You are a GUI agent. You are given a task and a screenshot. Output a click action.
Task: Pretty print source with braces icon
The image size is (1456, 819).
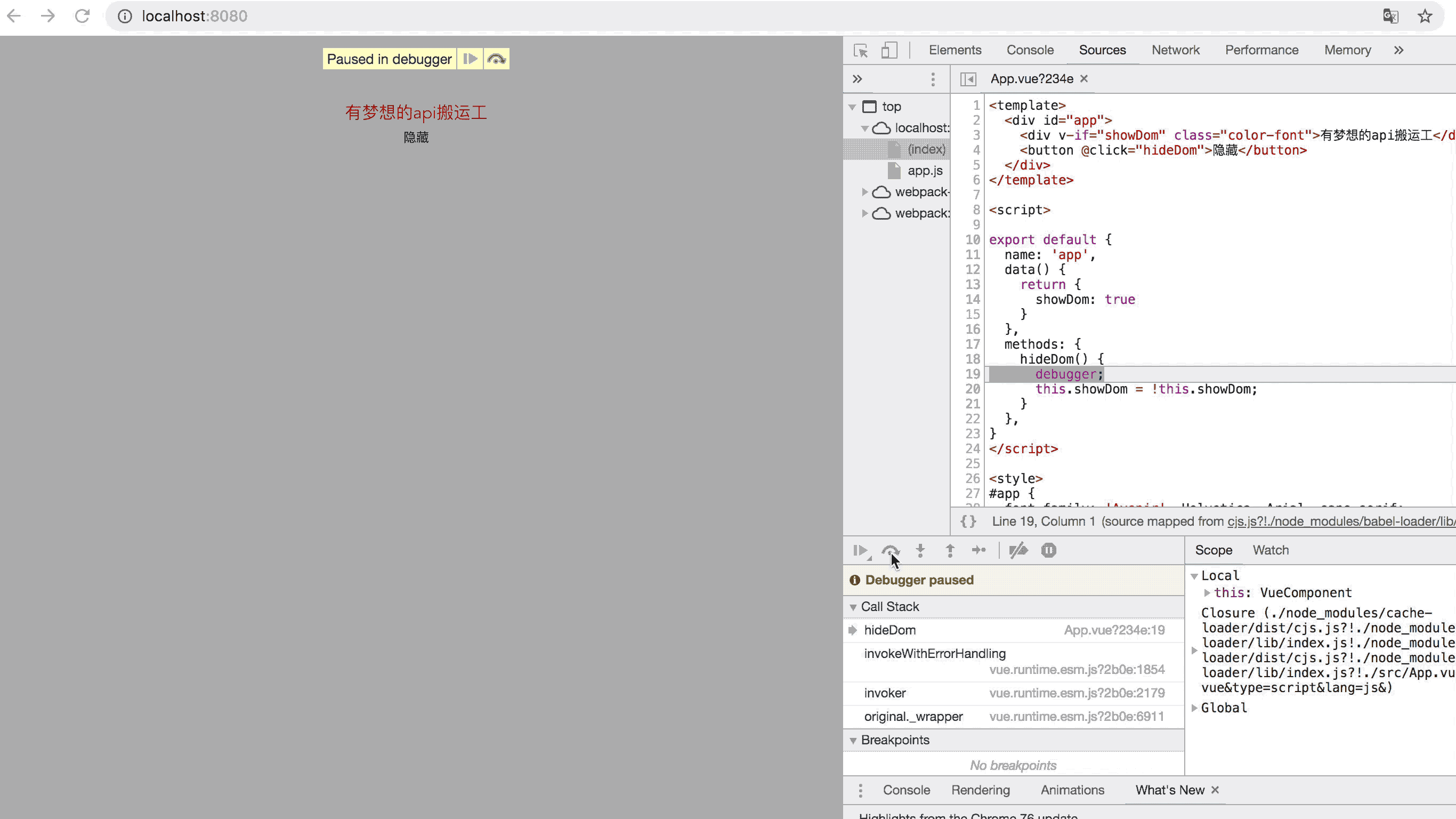pos(968,521)
